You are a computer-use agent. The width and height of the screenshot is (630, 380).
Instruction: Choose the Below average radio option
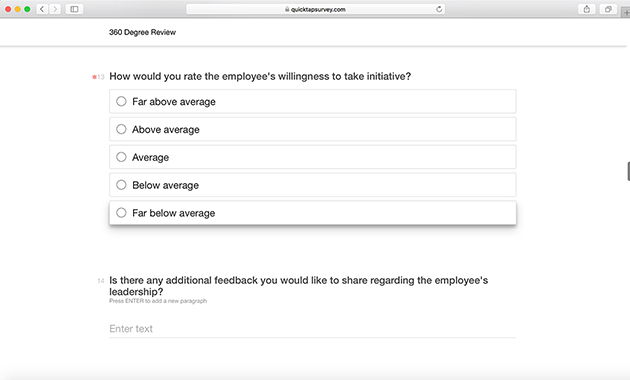click(x=121, y=184)
